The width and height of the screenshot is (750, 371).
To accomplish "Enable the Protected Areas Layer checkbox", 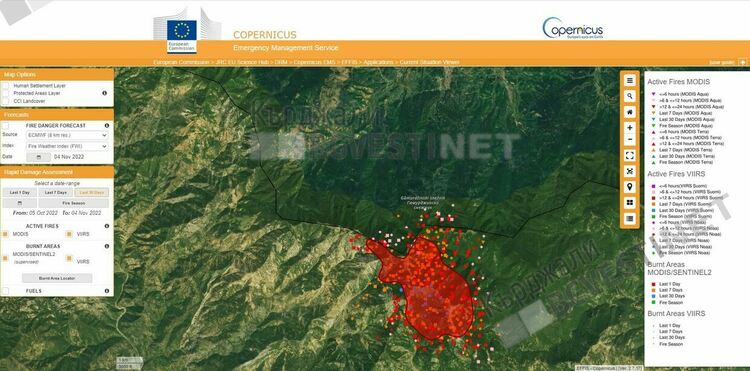I will (6, 93).
